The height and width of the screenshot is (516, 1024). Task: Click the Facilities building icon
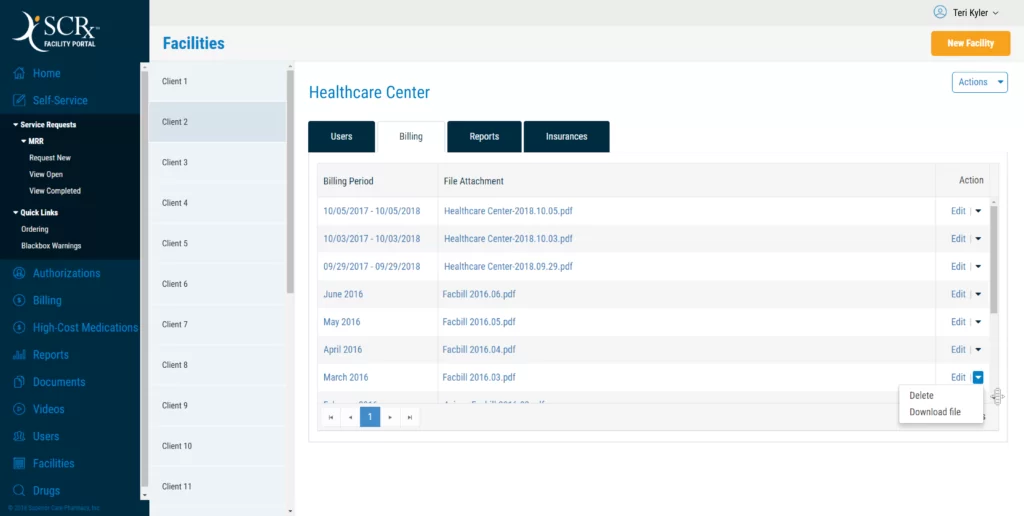tap(20, 464)
